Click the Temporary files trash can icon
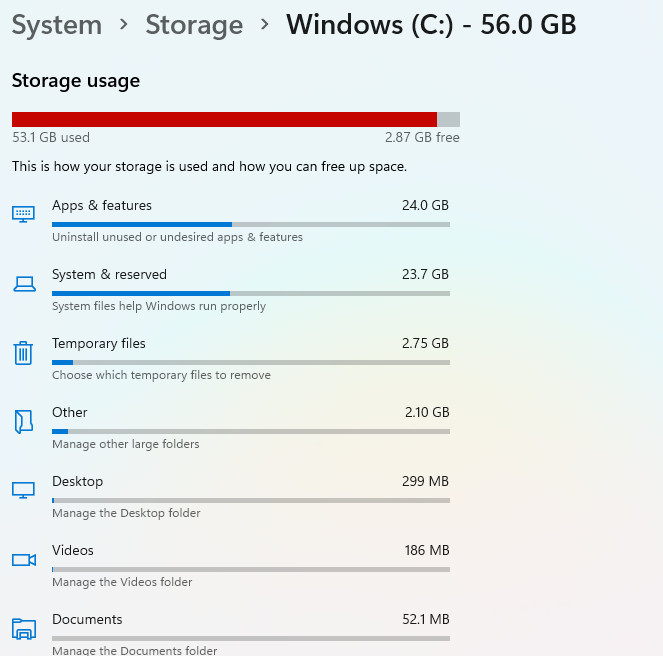663x656 pixels. coord(23,352)
